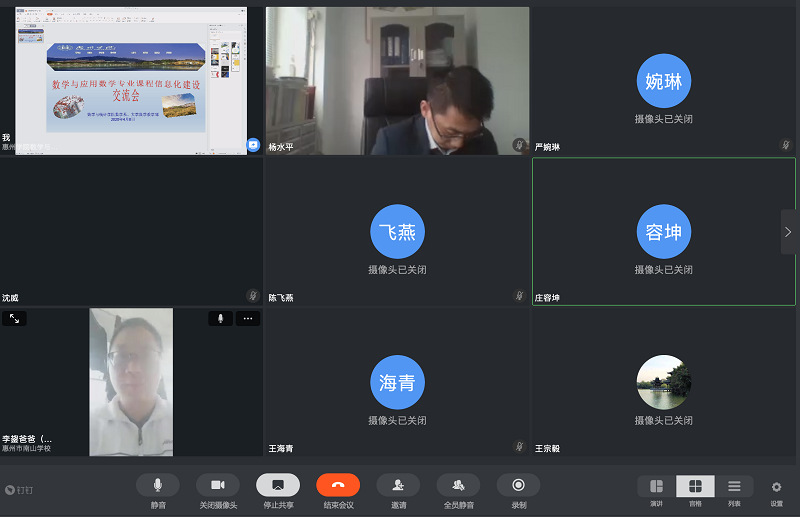Click screen-share indicator icon on 我 tile
Viewport: 800px width, 517px height.
coord(253,145)
